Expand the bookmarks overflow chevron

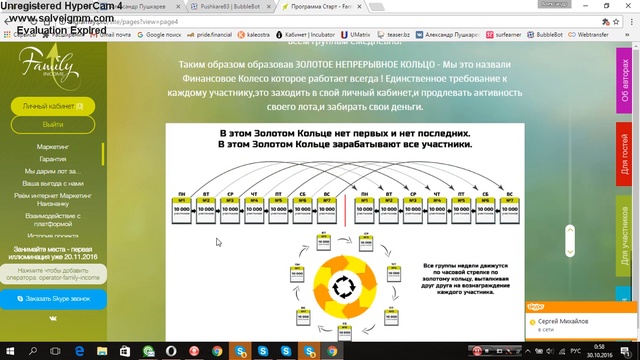tap(627, 35)
